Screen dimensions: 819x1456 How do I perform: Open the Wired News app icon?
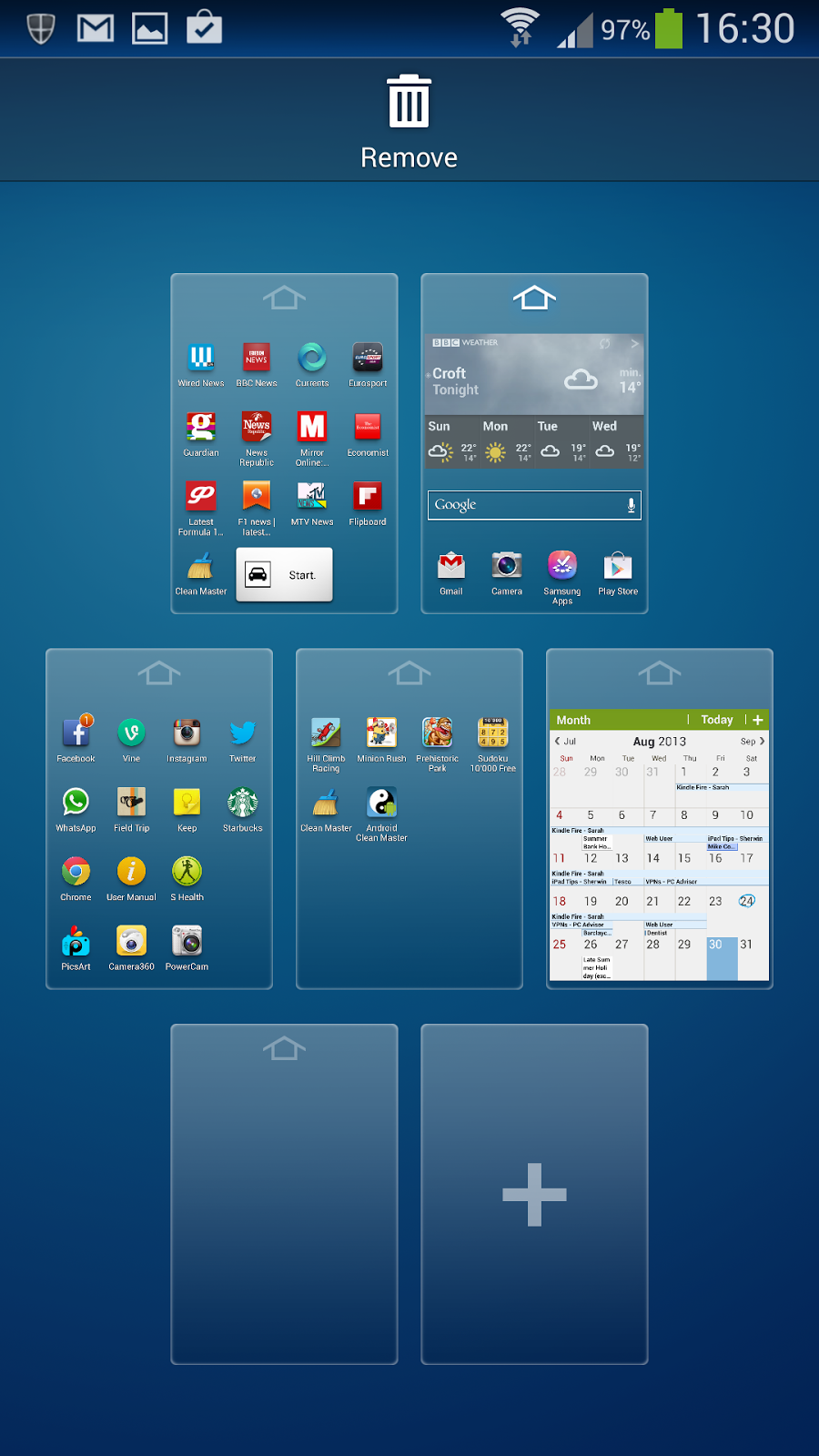pyautogui.click(x=201, y=358)
